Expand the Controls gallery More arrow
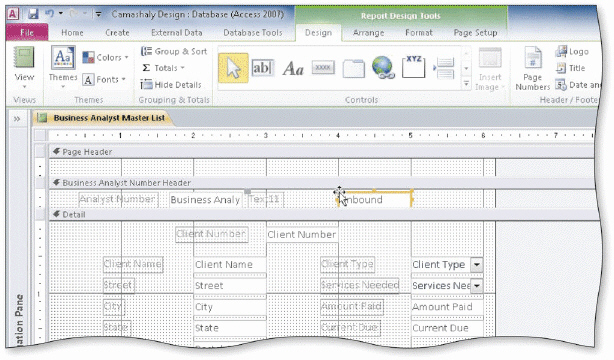 click(x=466, y=83)
